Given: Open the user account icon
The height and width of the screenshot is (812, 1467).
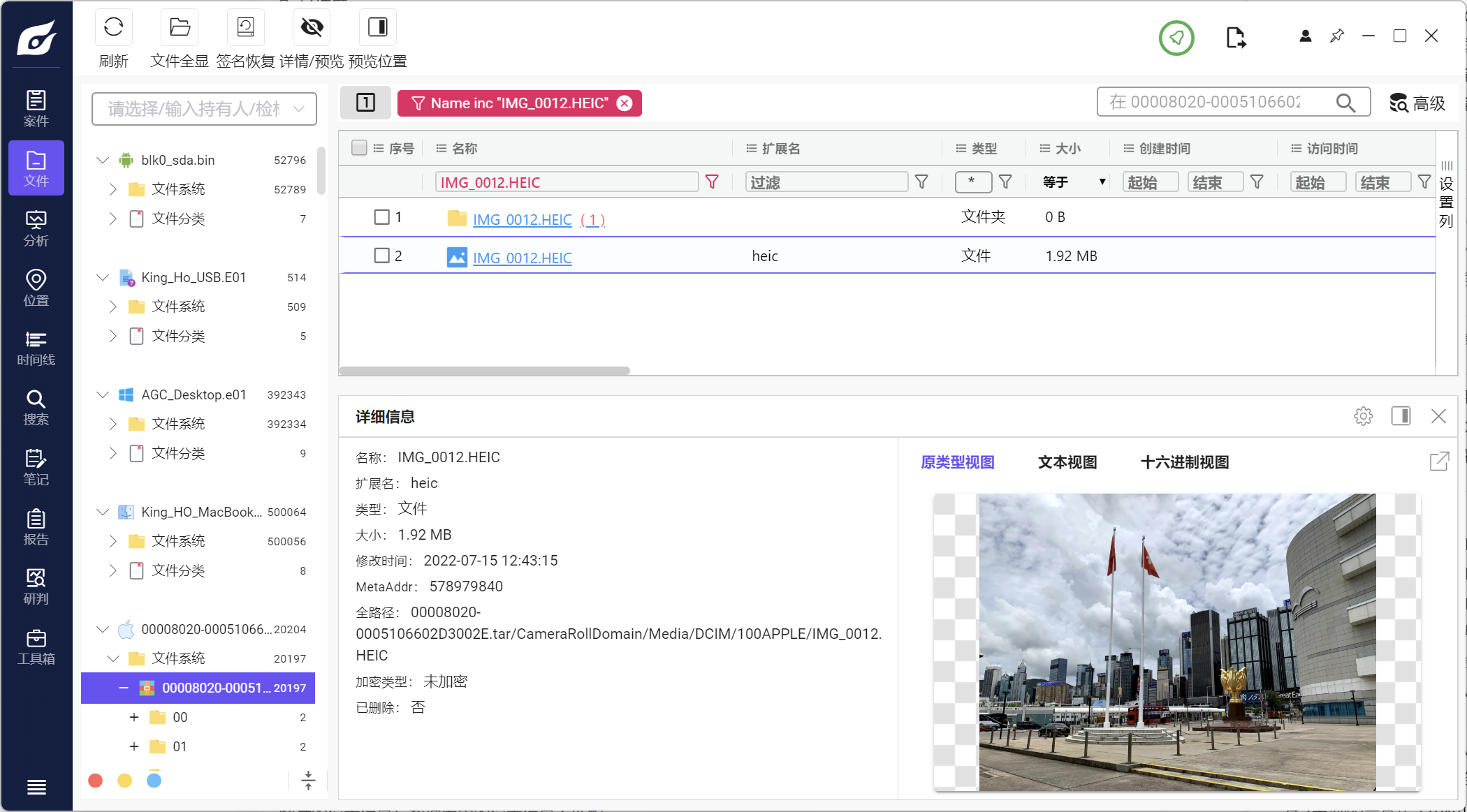Looking at the screenshot, I should (x=1305, y=36).
